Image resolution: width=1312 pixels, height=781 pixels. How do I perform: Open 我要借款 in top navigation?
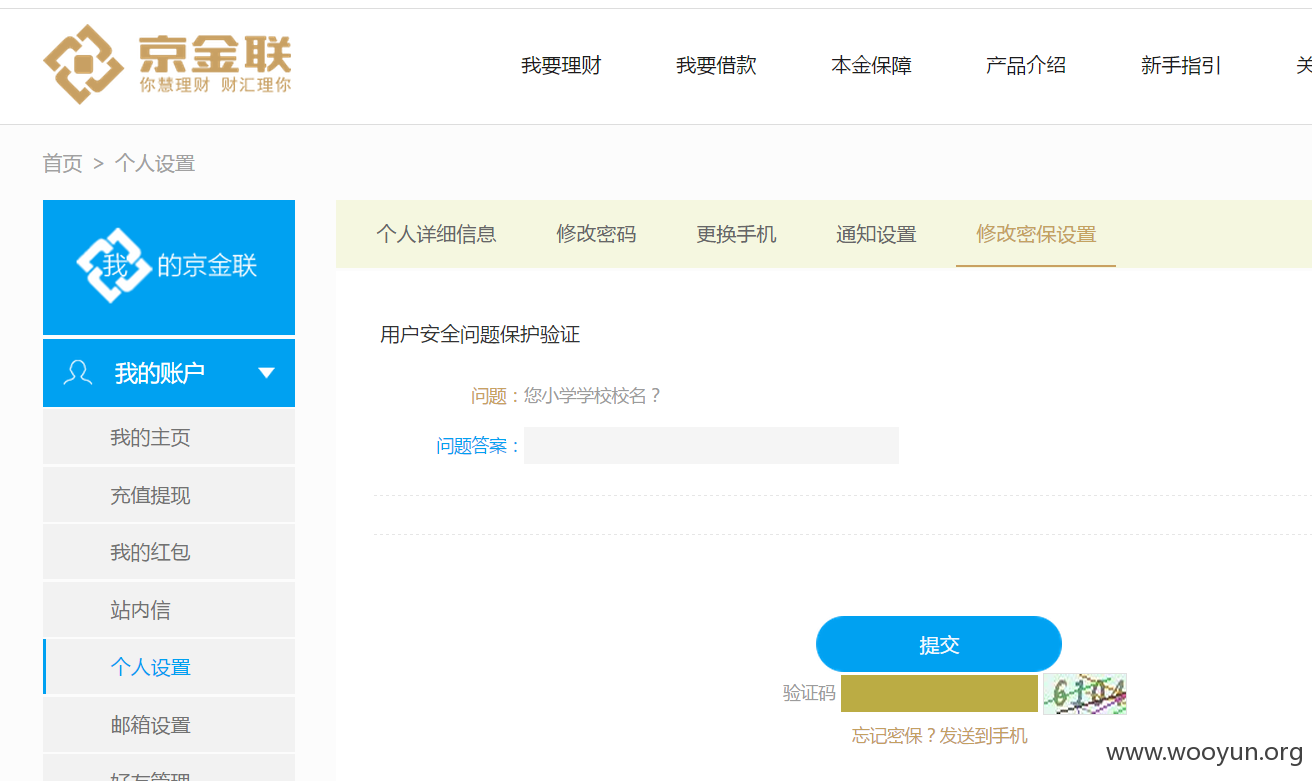(716, 66)
